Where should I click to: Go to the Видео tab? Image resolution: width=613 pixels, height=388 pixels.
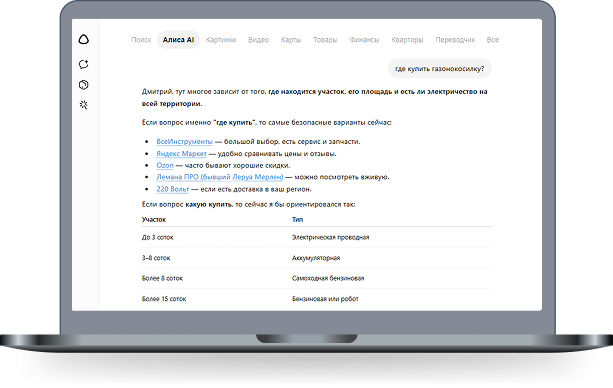(258, 40)
